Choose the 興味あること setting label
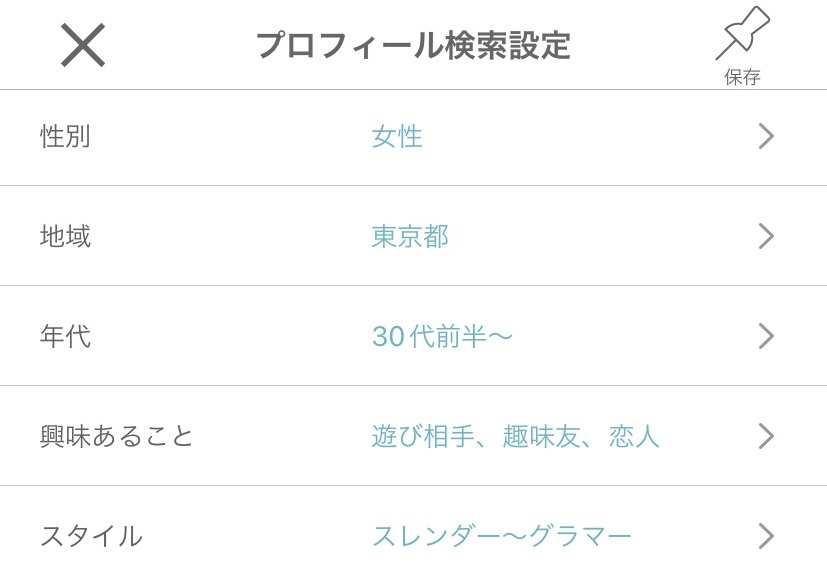 [117, 437]
